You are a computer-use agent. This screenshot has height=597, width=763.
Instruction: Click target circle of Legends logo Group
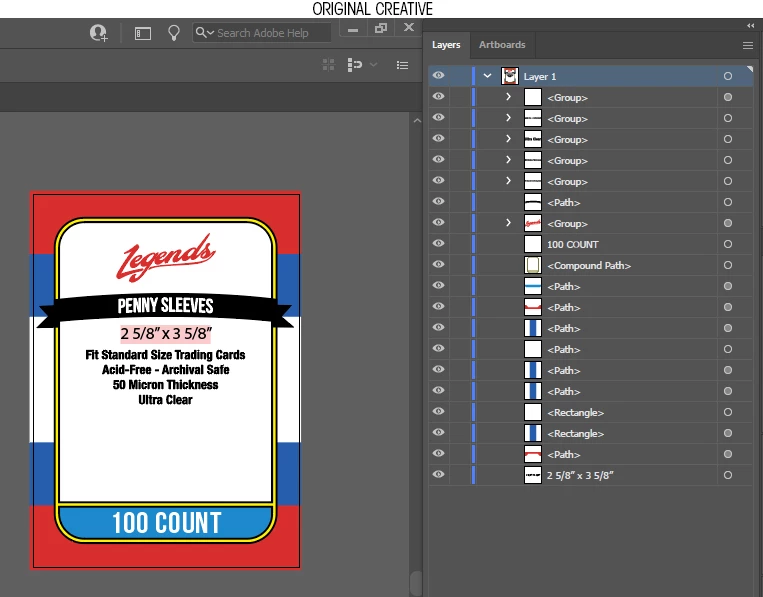click(727, 223)
